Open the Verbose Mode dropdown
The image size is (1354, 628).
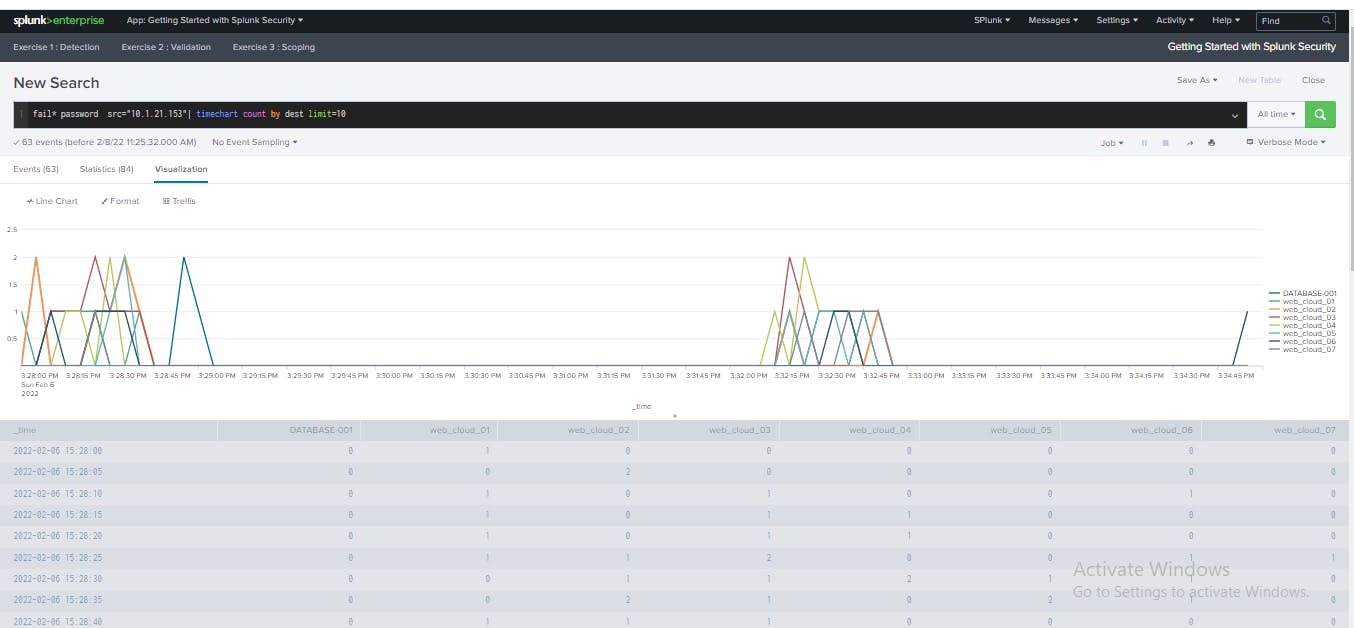pos(1286,142)
